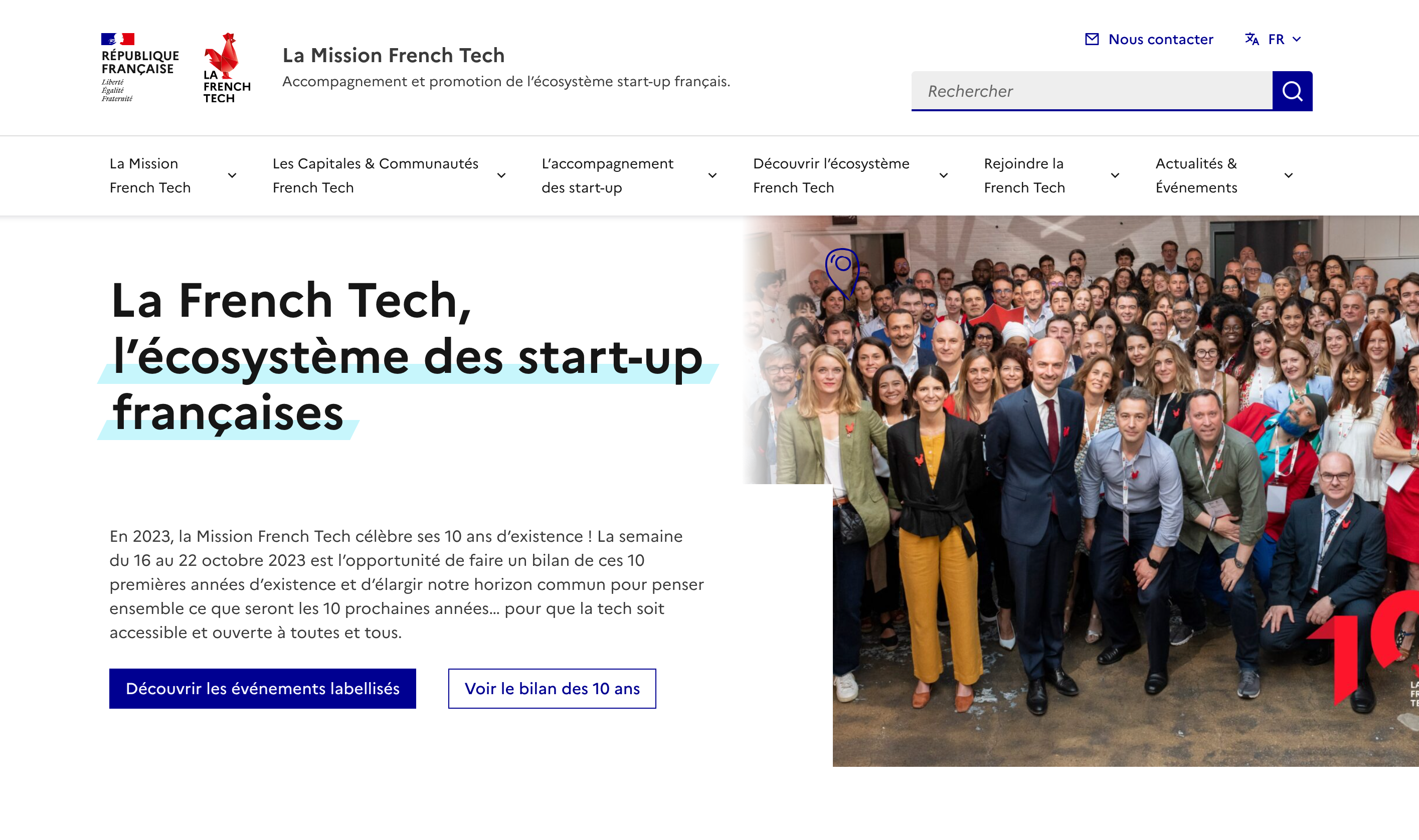The width and height of the screenshot is (1419, 840).
Task: Open Voir le bilan des 10 ans
Action: pos(552,689)
